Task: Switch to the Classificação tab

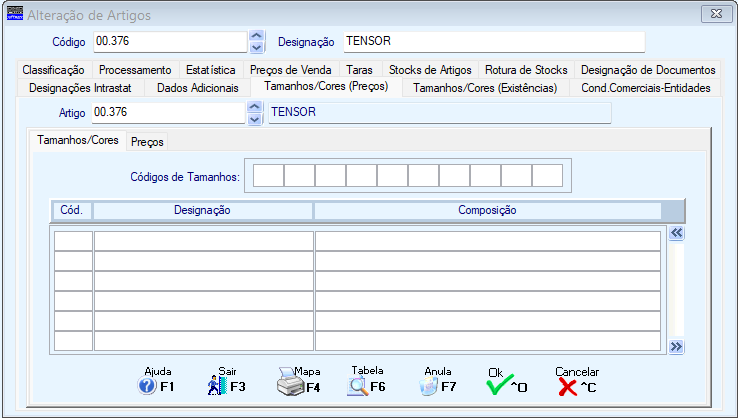Action: 53,70
